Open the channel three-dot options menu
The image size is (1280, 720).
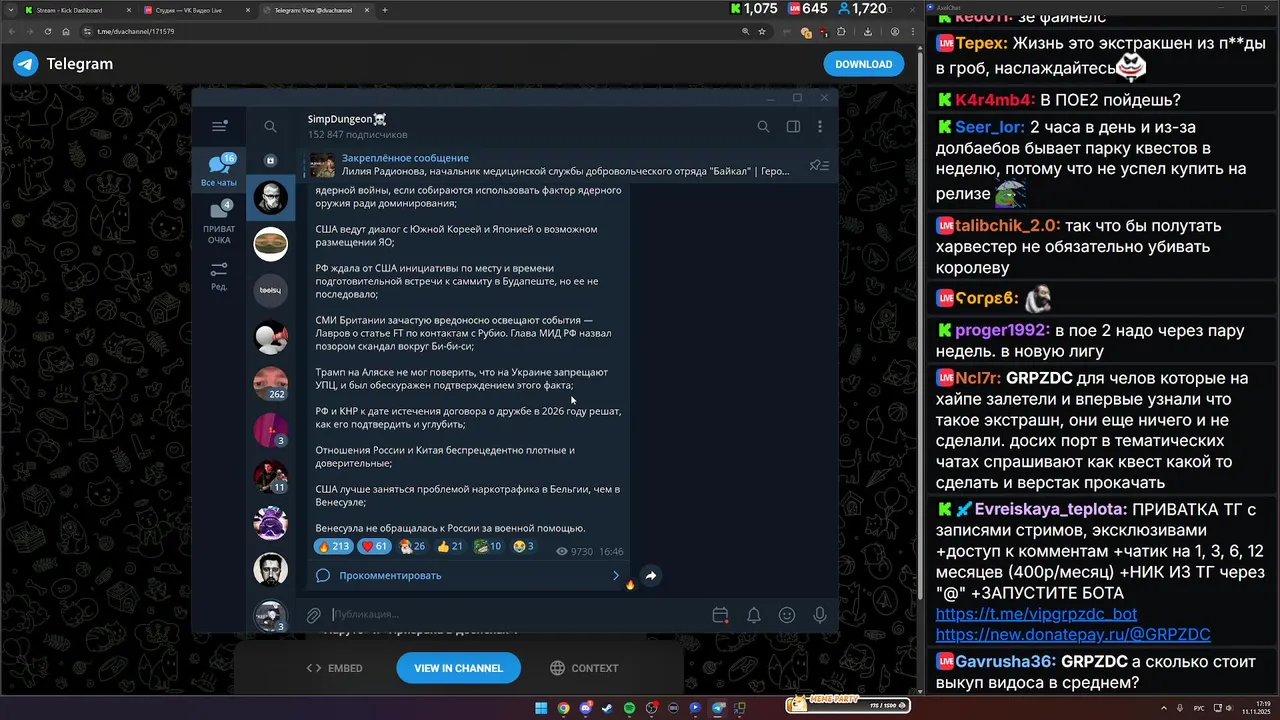(x=820, y=126)
